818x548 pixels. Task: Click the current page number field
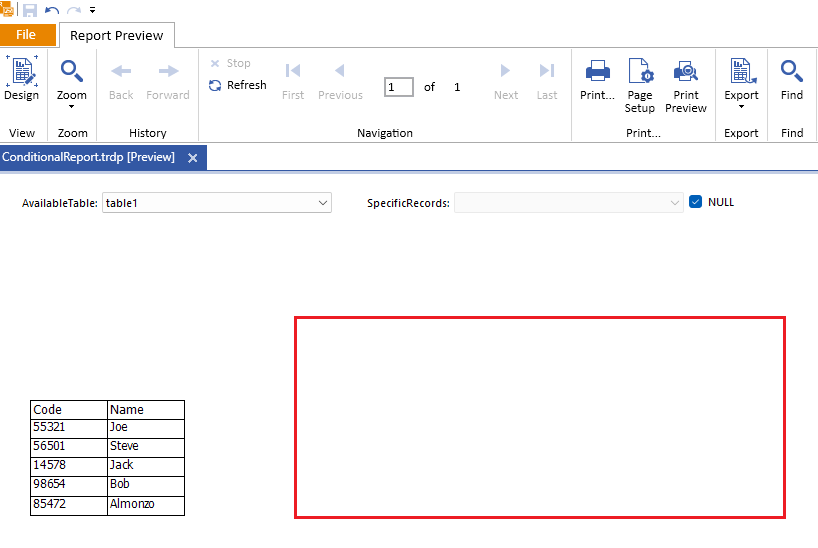(398, 87)
